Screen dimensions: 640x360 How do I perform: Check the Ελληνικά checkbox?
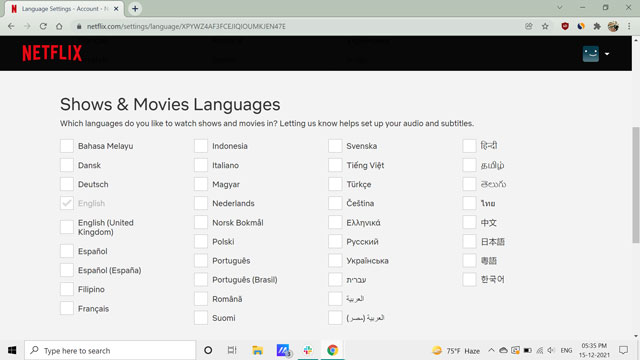(335, 222)
